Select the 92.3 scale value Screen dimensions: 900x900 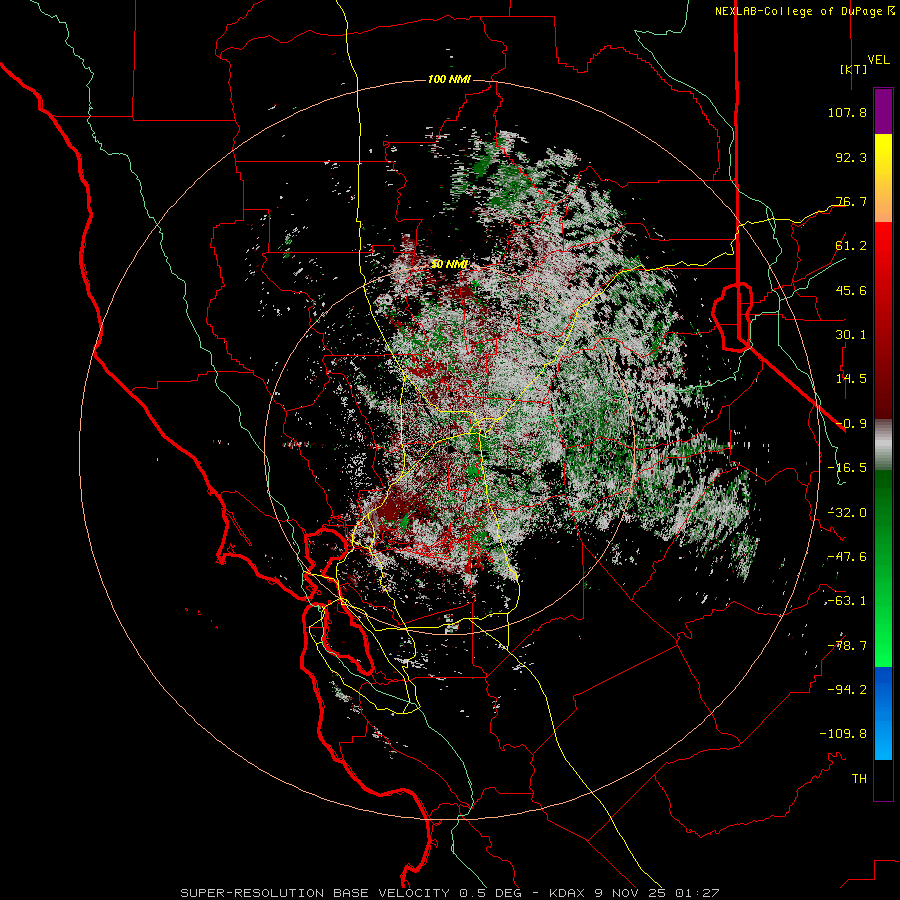tap(851, 157)
